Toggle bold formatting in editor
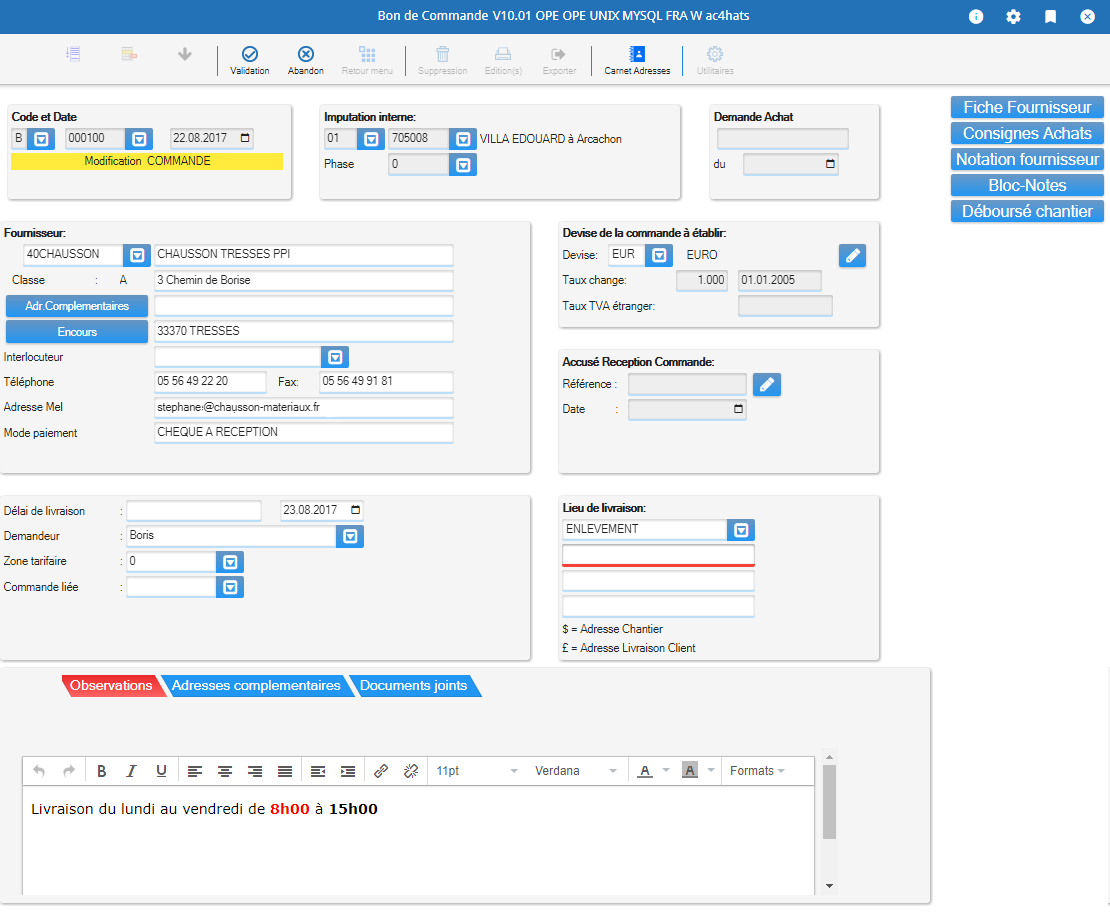1110x920 pixels. click(102, 771)
